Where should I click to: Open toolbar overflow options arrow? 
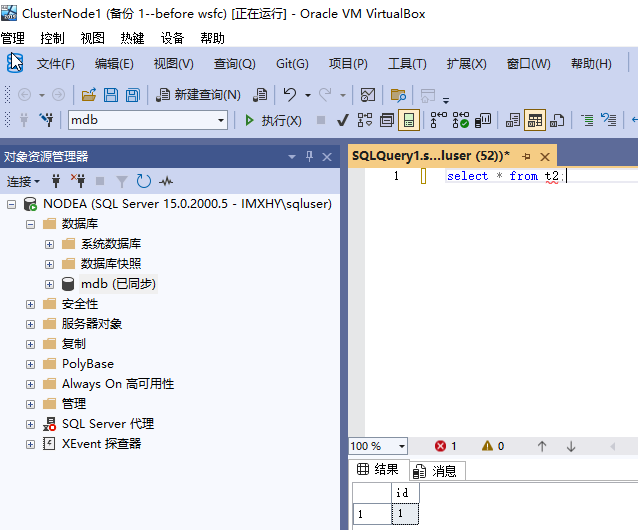(x=446, y=100)
